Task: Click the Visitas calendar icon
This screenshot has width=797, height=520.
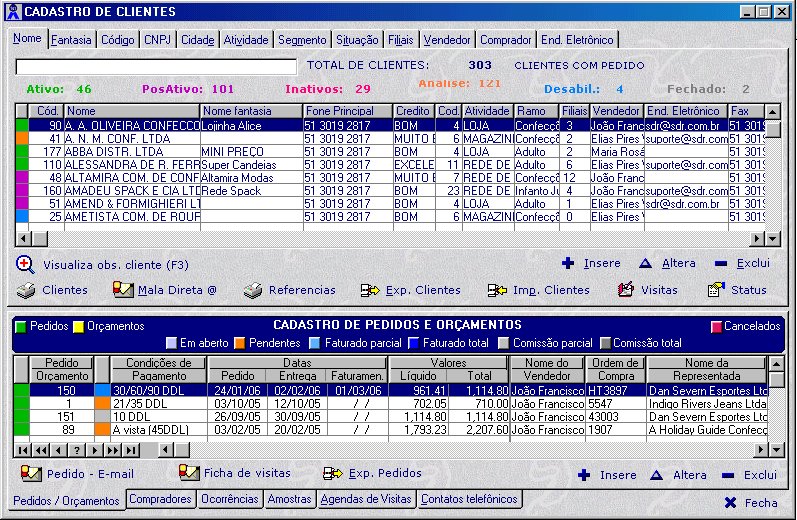Action: pos(625,290)
